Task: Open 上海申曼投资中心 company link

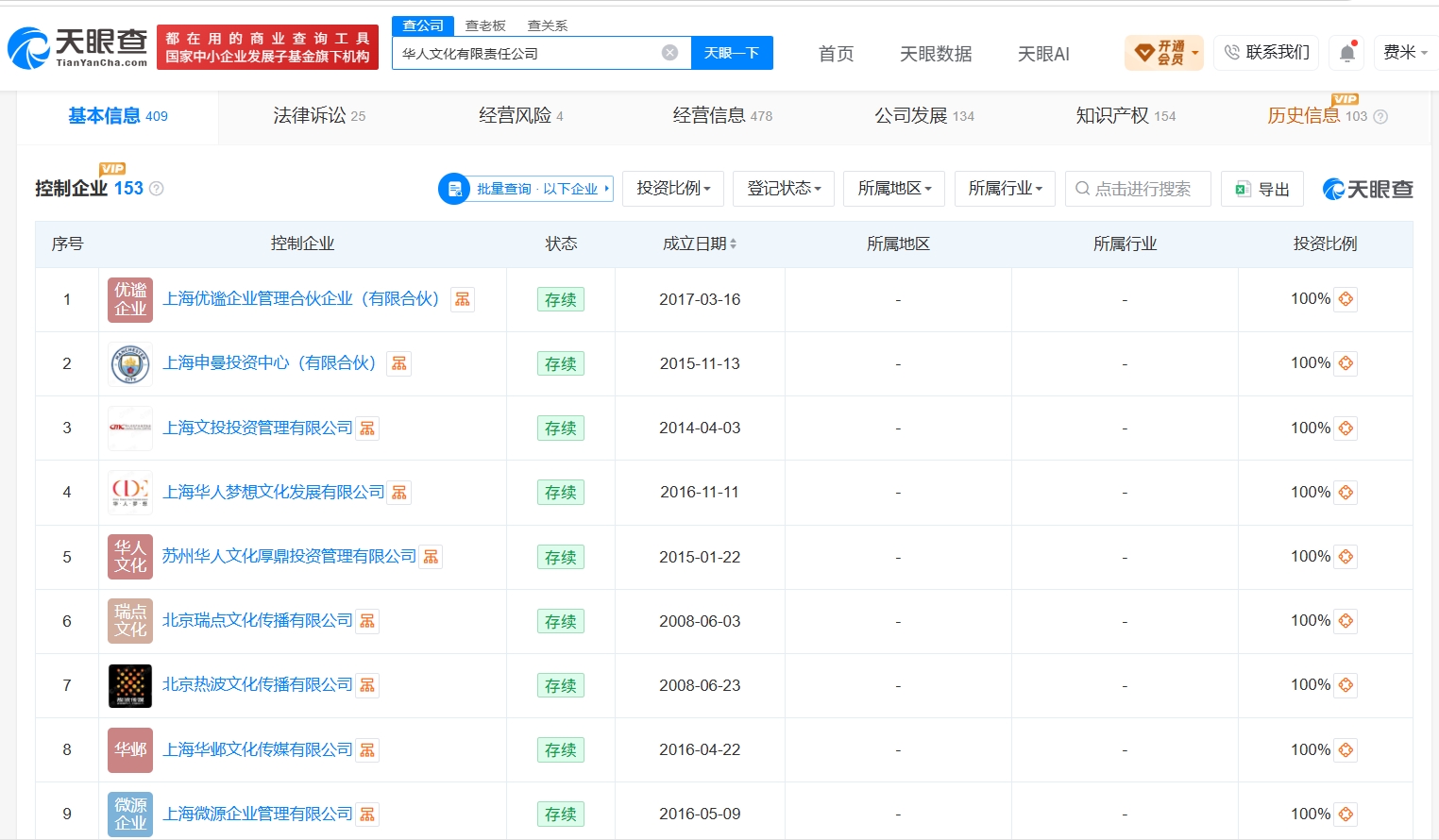Action: (x=270, y=363)
